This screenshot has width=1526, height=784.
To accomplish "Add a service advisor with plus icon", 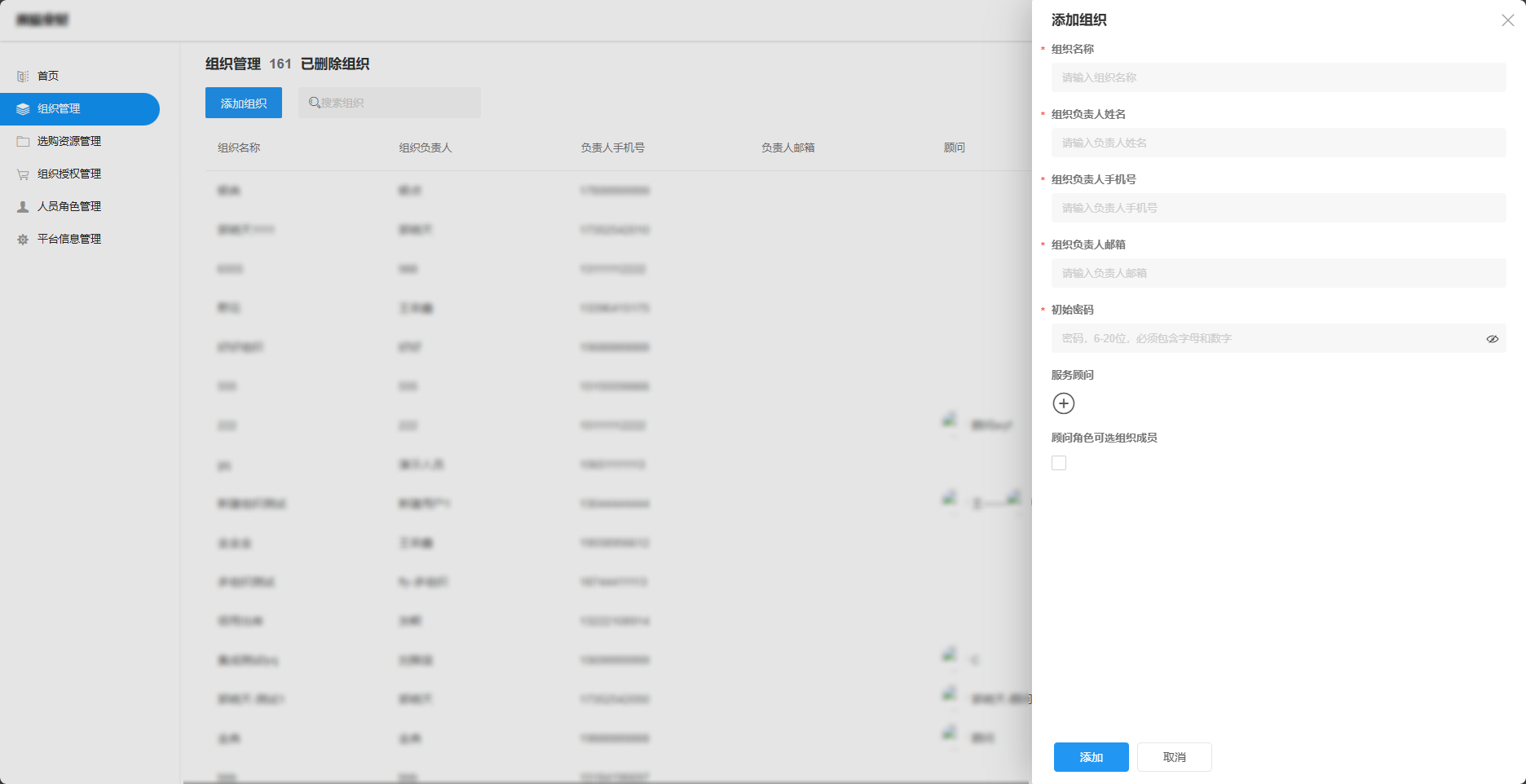I will tap(1064, 403).
